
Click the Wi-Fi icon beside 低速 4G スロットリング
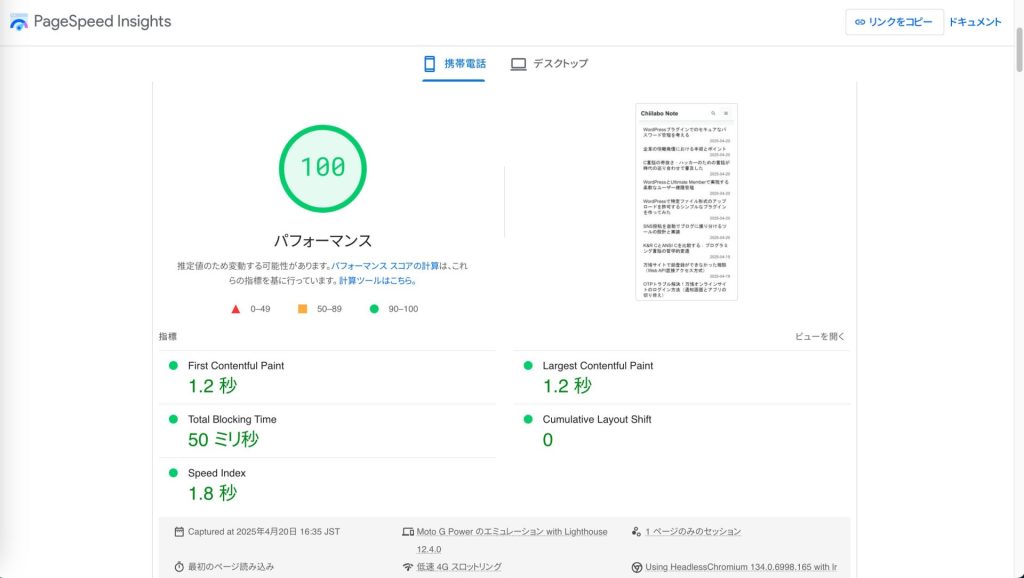click(408, 567)
